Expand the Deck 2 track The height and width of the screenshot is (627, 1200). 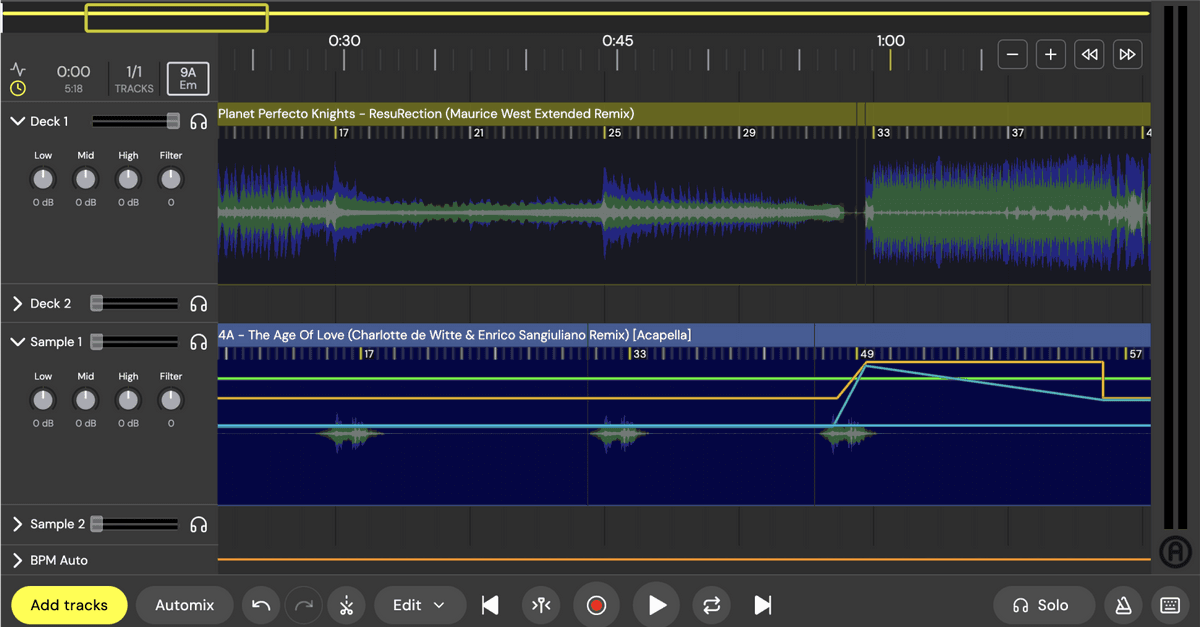click(x=17, y=303)
